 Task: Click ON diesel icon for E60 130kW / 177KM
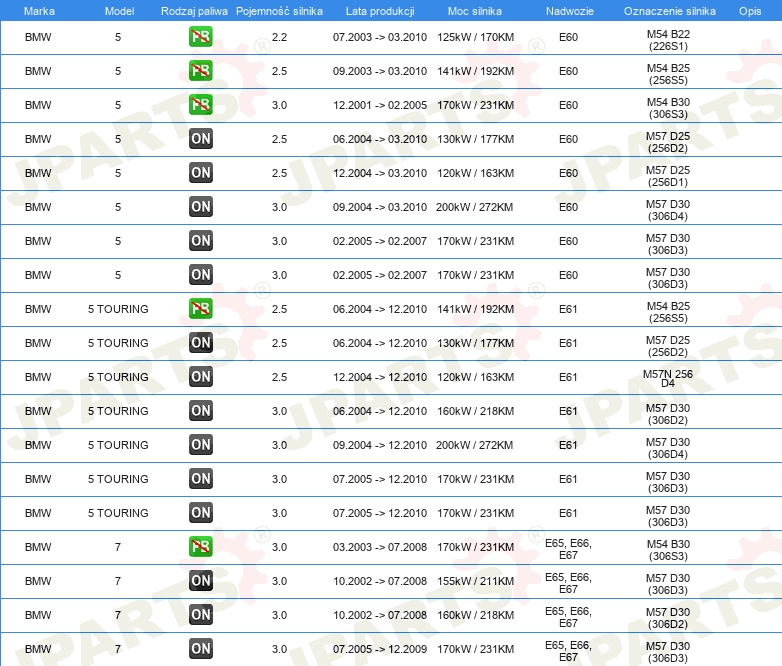pos(200,139)
